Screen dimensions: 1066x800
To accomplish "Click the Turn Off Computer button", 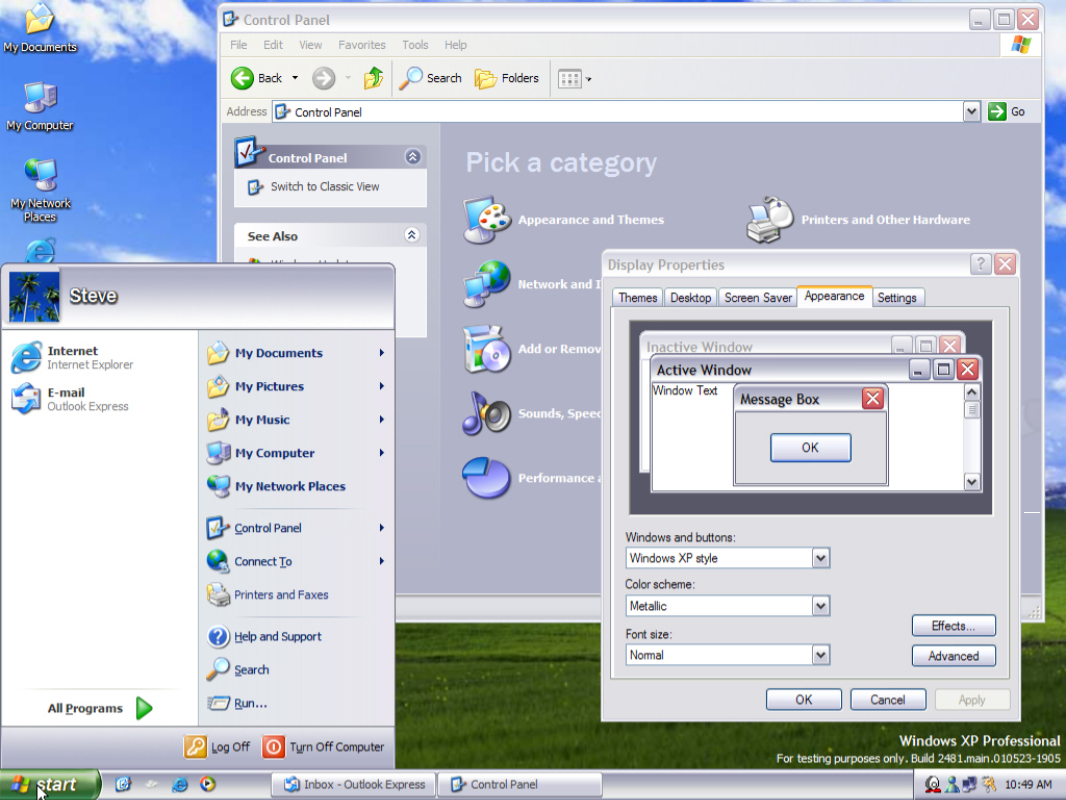I will [323, 747].
